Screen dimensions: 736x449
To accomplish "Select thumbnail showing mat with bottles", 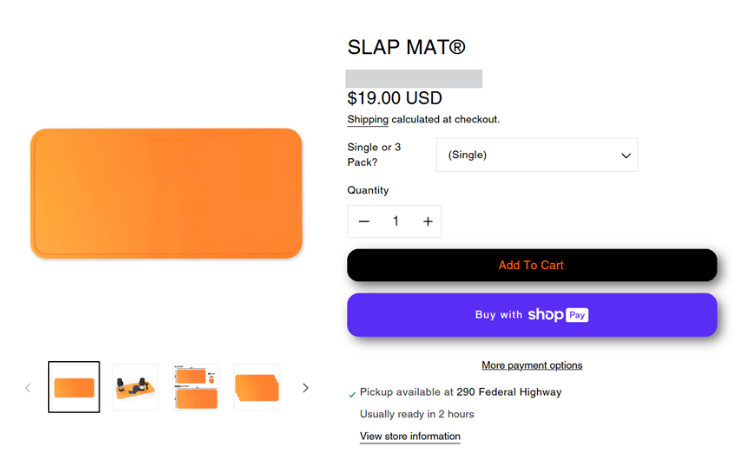I will coord(135,387).
